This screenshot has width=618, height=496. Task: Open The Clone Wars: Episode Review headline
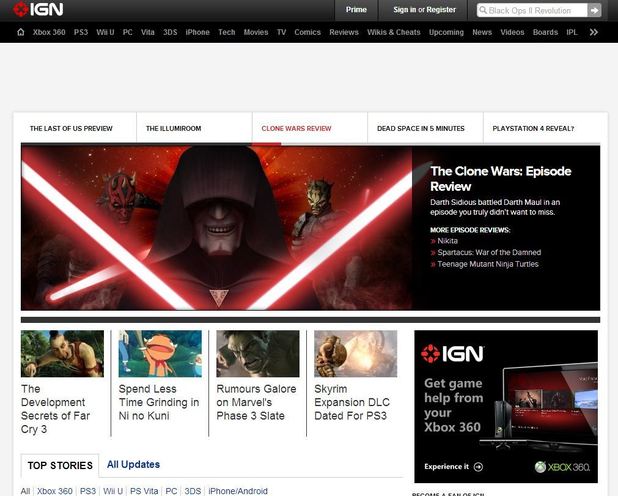click(x=501, y=179)
